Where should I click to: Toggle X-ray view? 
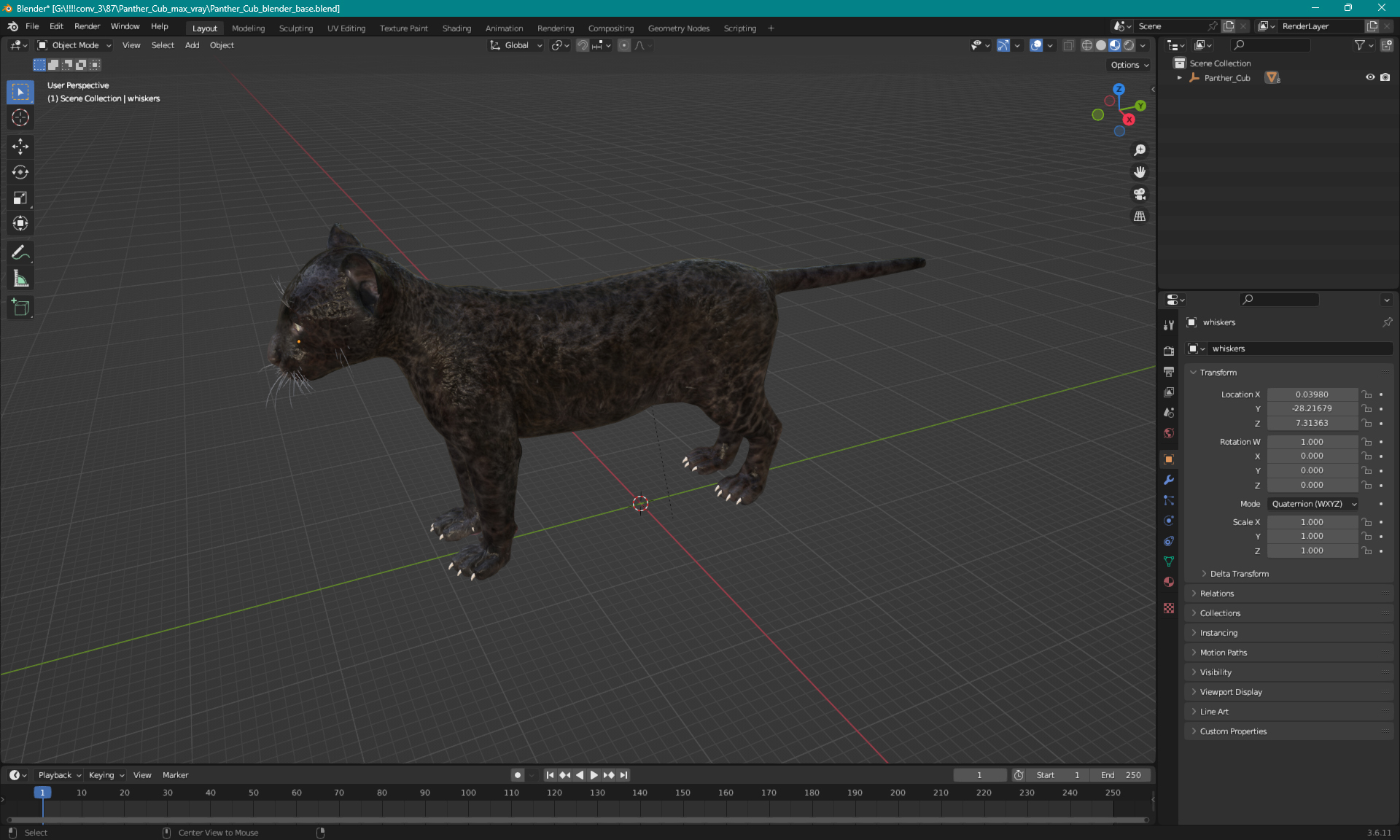point(1069,45)
